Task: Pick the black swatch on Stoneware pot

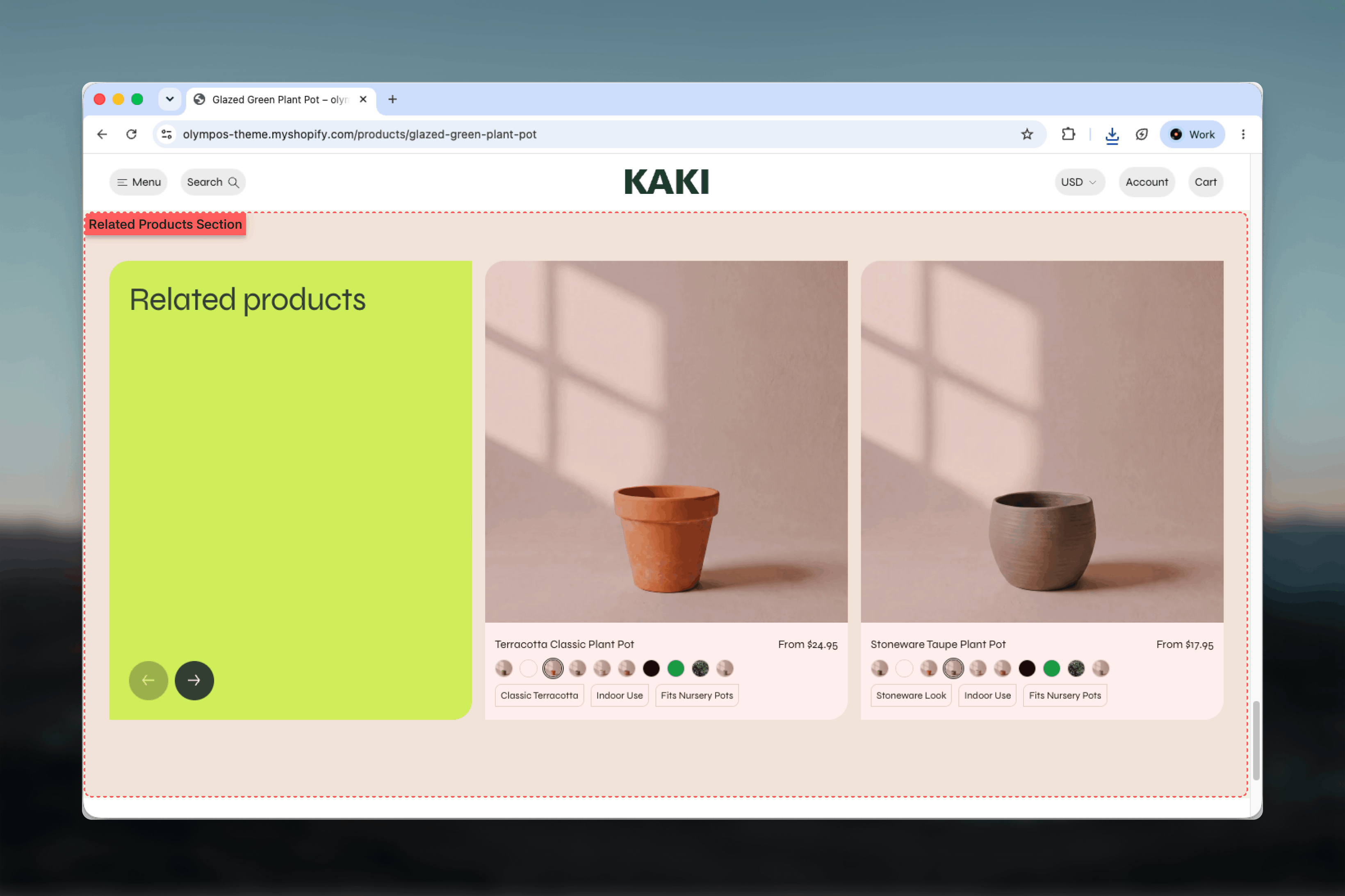Action: (1027, 668)
